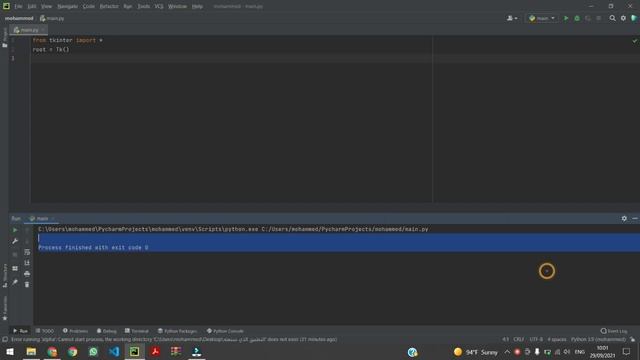Start debugging with the toolbar bug icon
The image size is (640, 360).
[x=577, y=18]
